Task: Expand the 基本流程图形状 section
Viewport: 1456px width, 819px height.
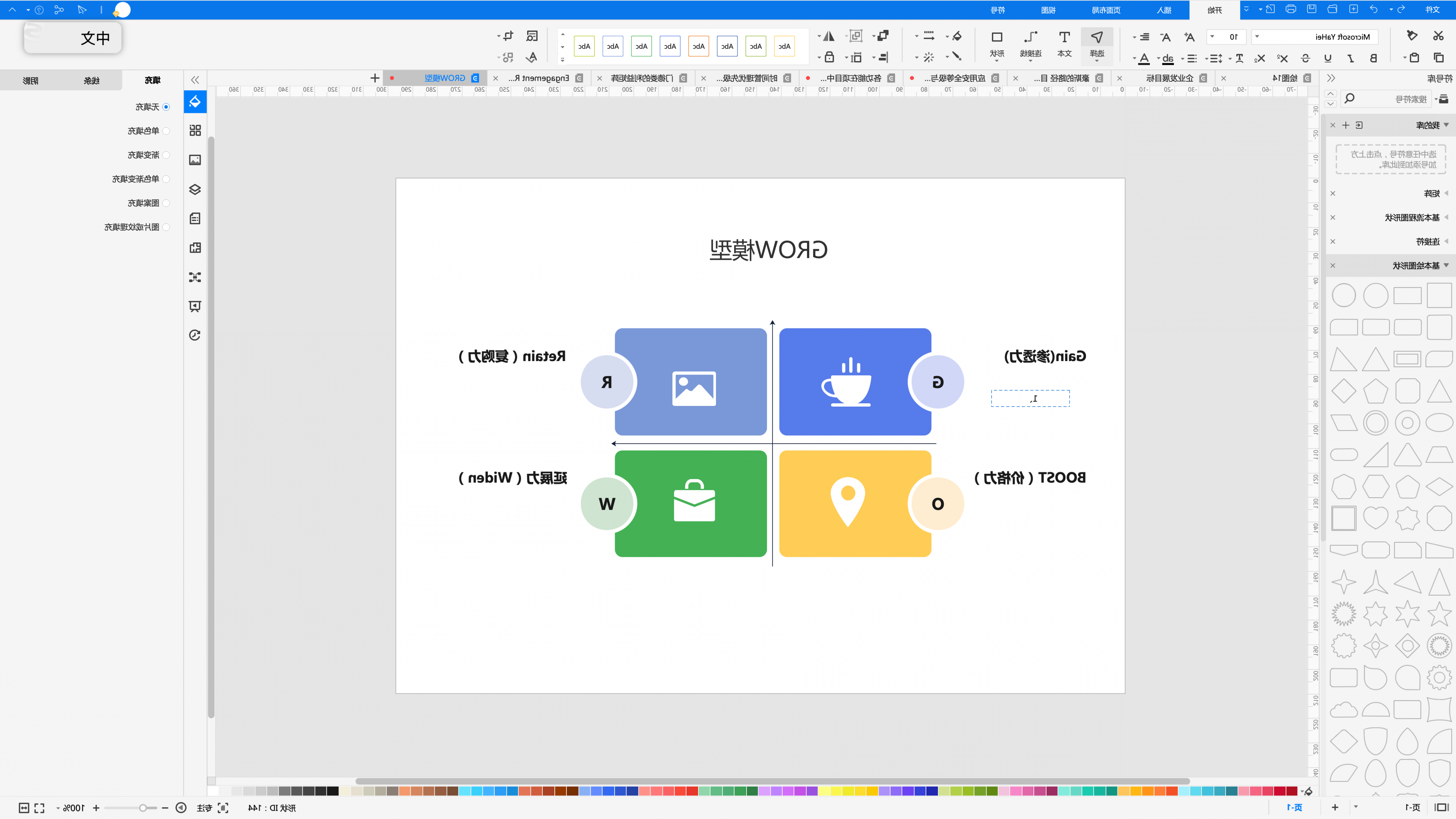Action: 1447,218
